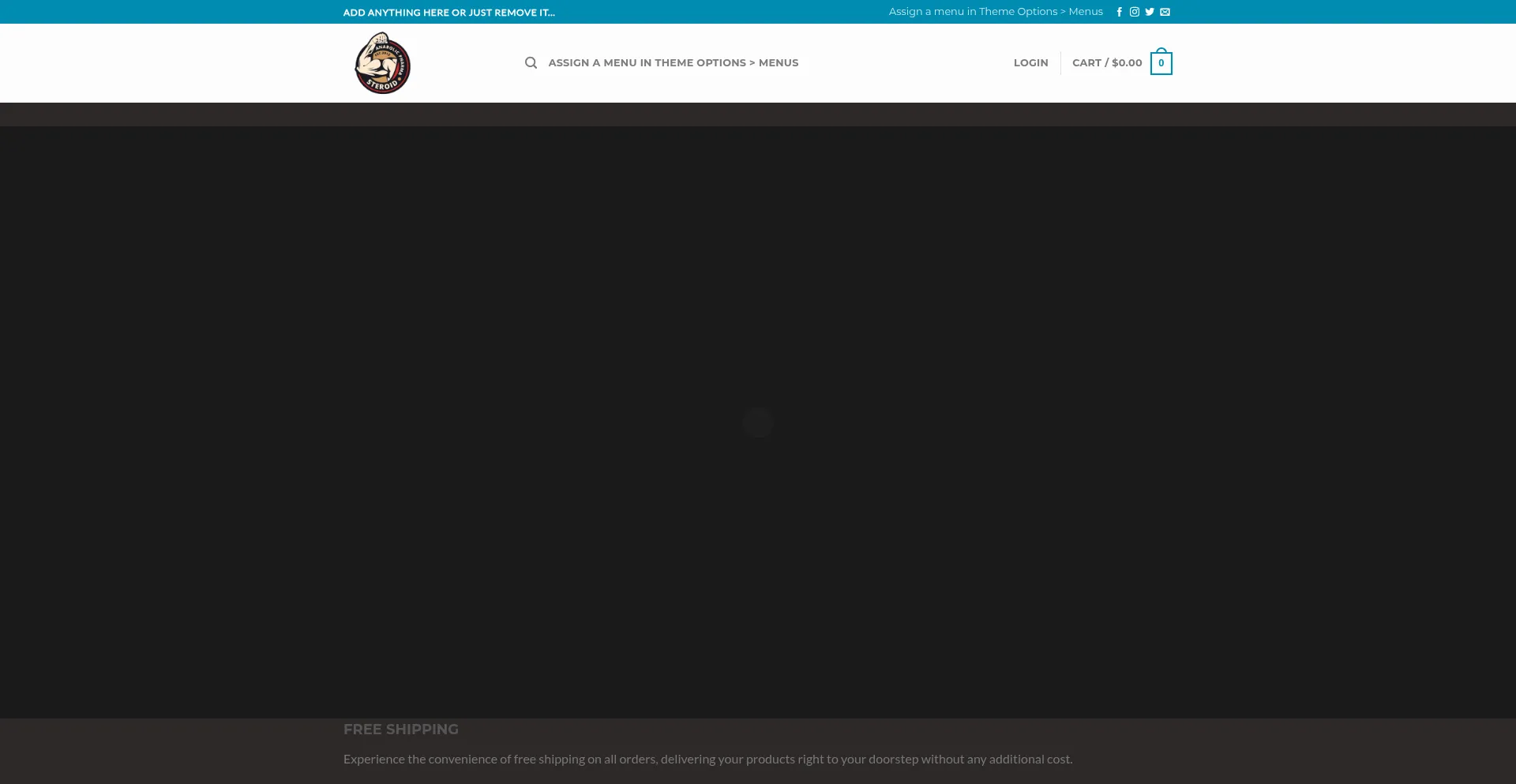Image resolution: width=1516 pixels, height=784 pixels.
Task: Open the email envelope icon
Action: (x=1165, y=12)
